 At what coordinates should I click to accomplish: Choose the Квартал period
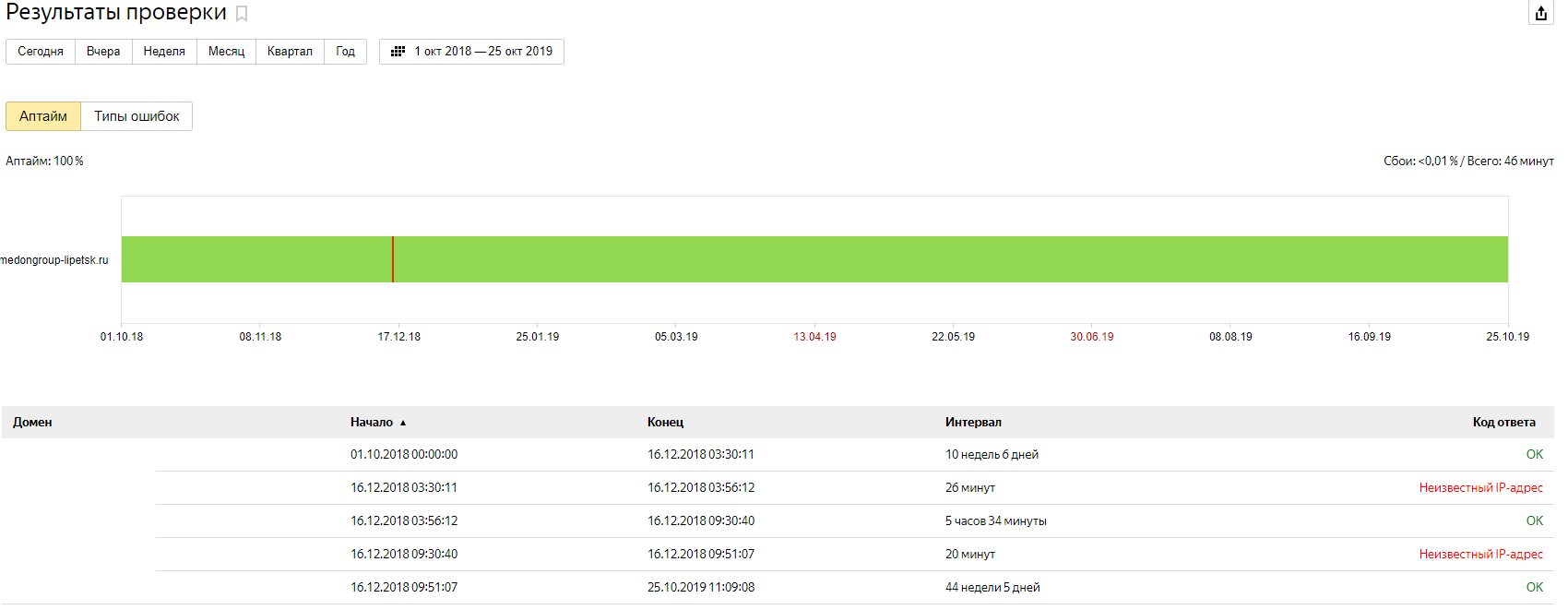290,52
